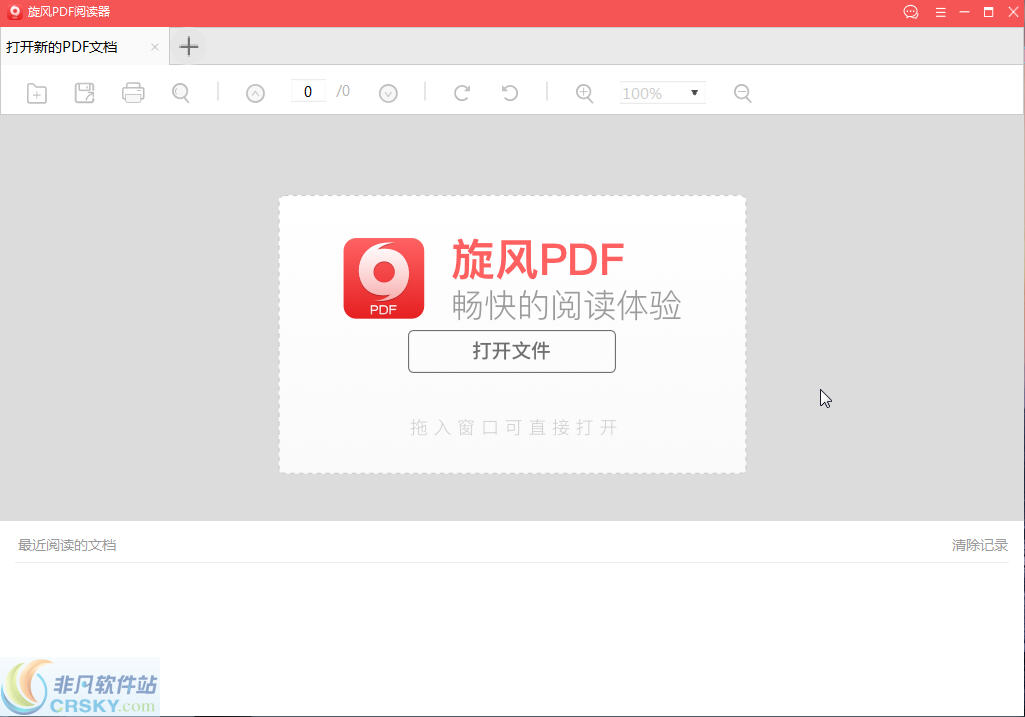Screen dimensions: 1025x717
Task: Maximize the 旋风PDF阅读器 window
Action: click(988, 12)
